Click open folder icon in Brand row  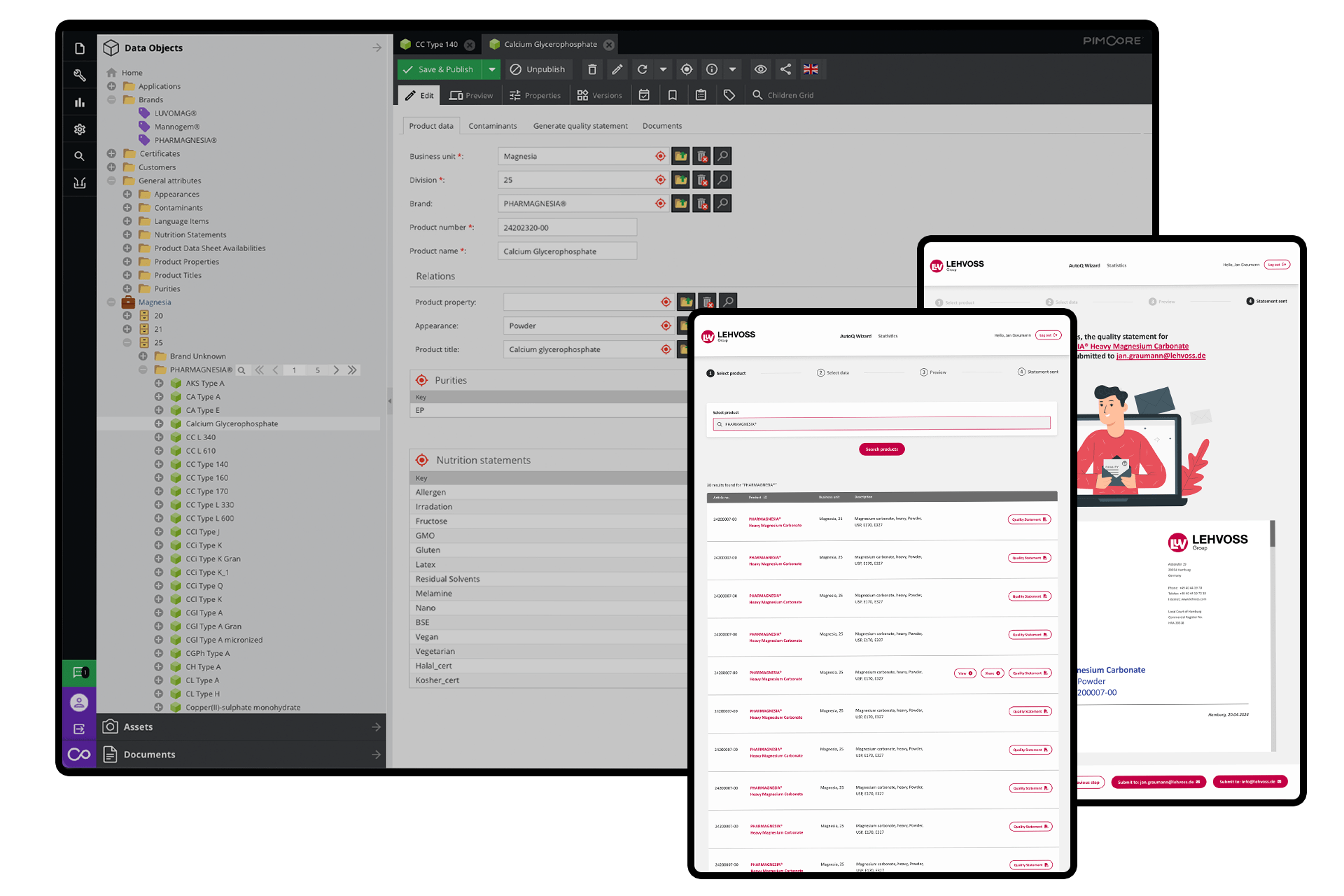point(680,204)
